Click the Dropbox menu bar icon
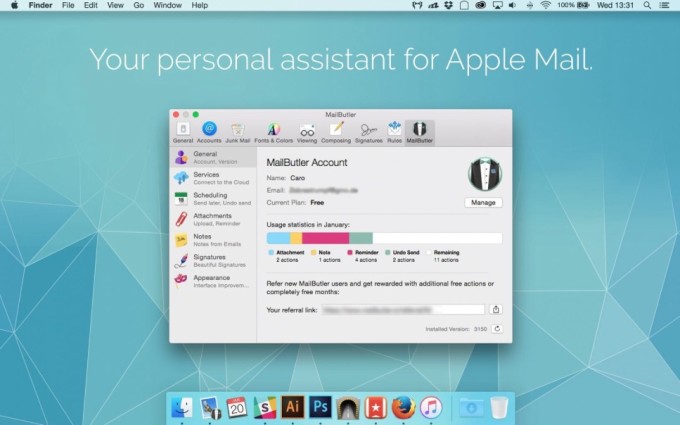The width and height of the screenshot is (680, 425). click(x=449, y=5)
